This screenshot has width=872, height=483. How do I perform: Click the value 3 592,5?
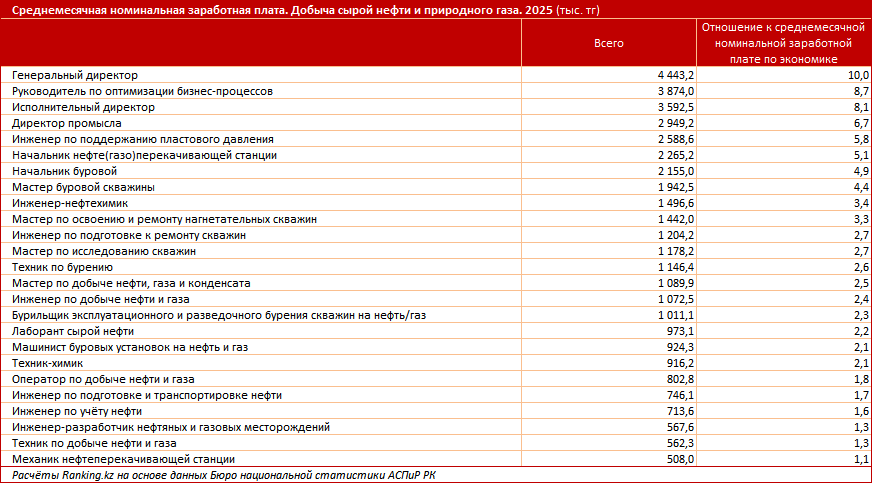(676, 107)
